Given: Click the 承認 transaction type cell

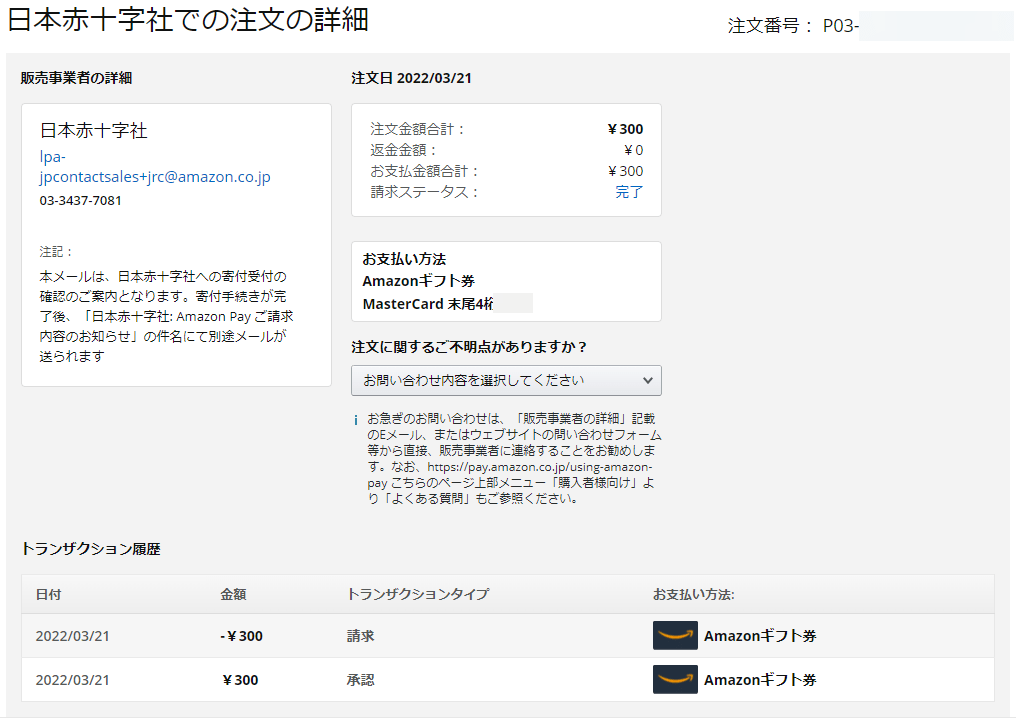Looking at the screenshot, I should pos(360,680).
